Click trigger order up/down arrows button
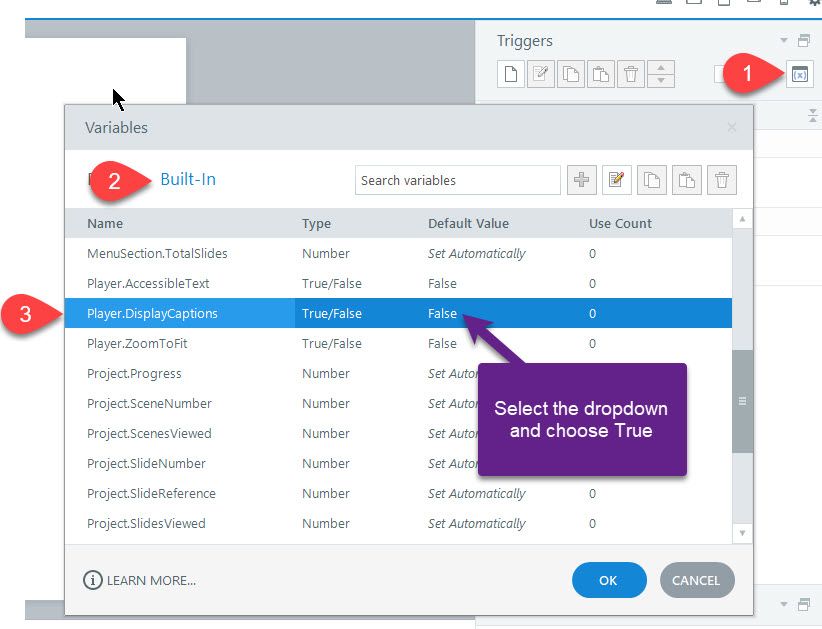822x629 pixels. point(661,74)
